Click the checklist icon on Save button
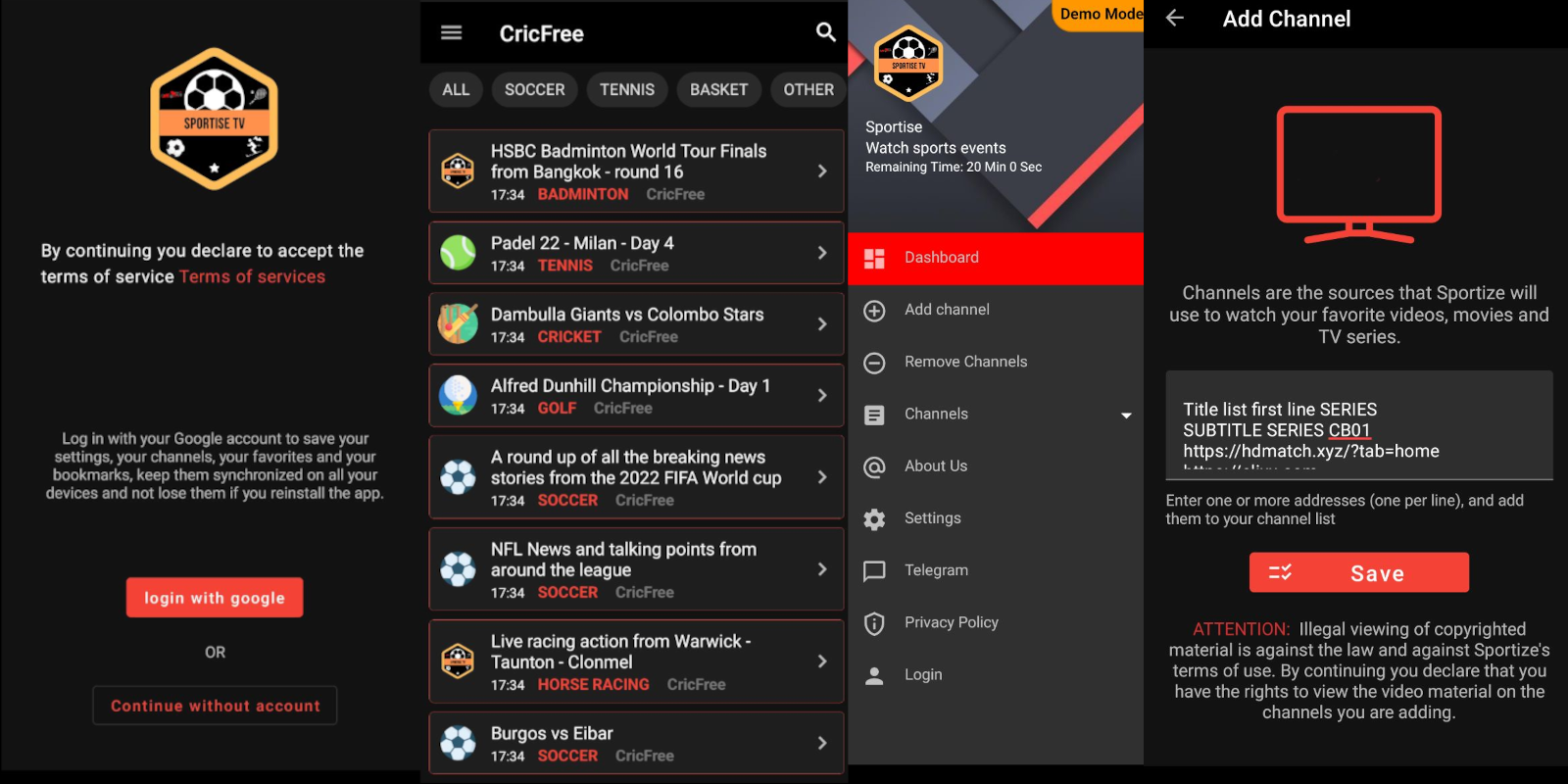The height and width of the screenshot is (784, 1568). (x=1280, y=572)
